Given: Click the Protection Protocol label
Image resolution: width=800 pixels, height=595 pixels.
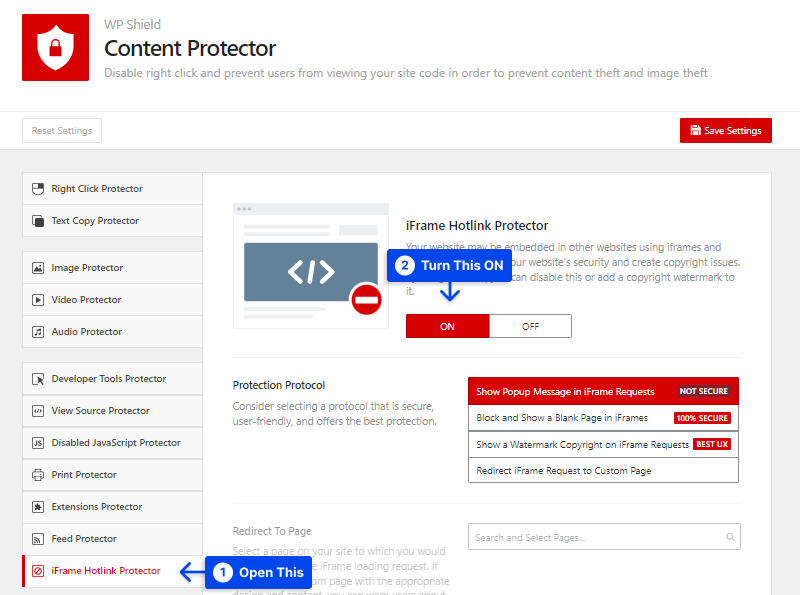Looking at the screenshot, I should [279, 385].
